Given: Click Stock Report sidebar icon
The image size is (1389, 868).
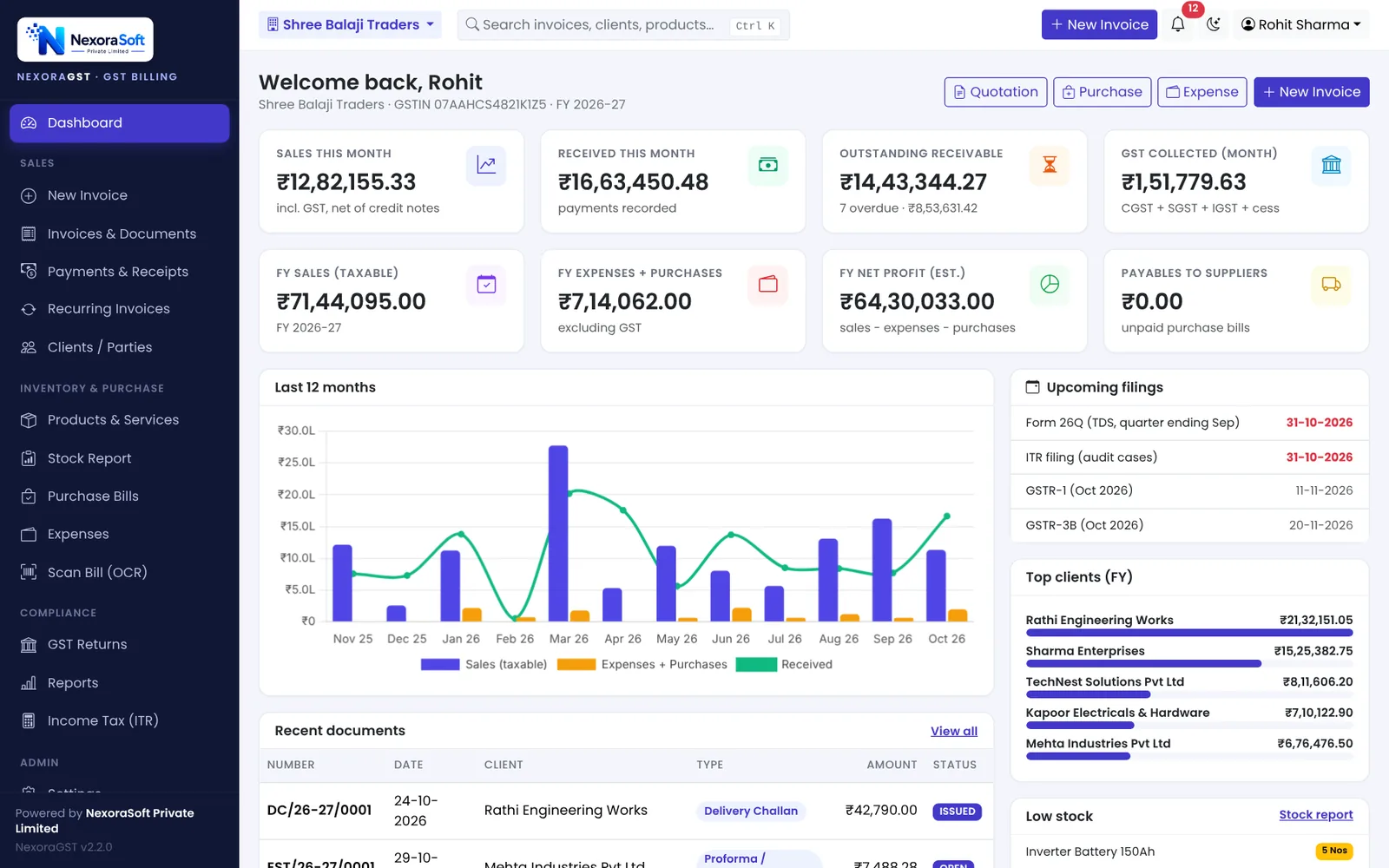Looking at the screenshot, I should pyautogui.click(x=29, y=458).
